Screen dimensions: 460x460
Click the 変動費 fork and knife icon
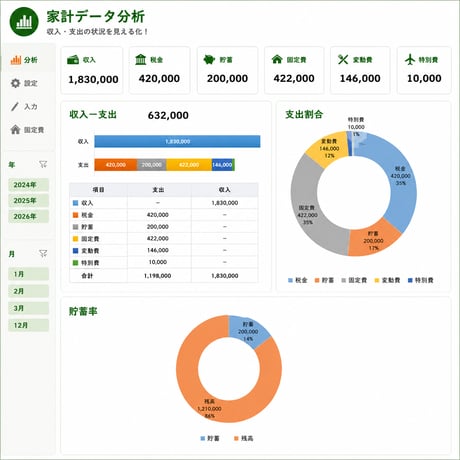tap(343, 59)
